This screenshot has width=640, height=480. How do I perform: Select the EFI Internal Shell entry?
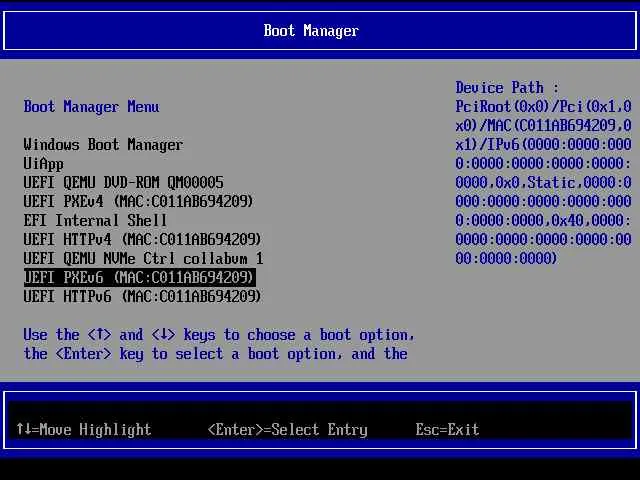tap(95, 220)
